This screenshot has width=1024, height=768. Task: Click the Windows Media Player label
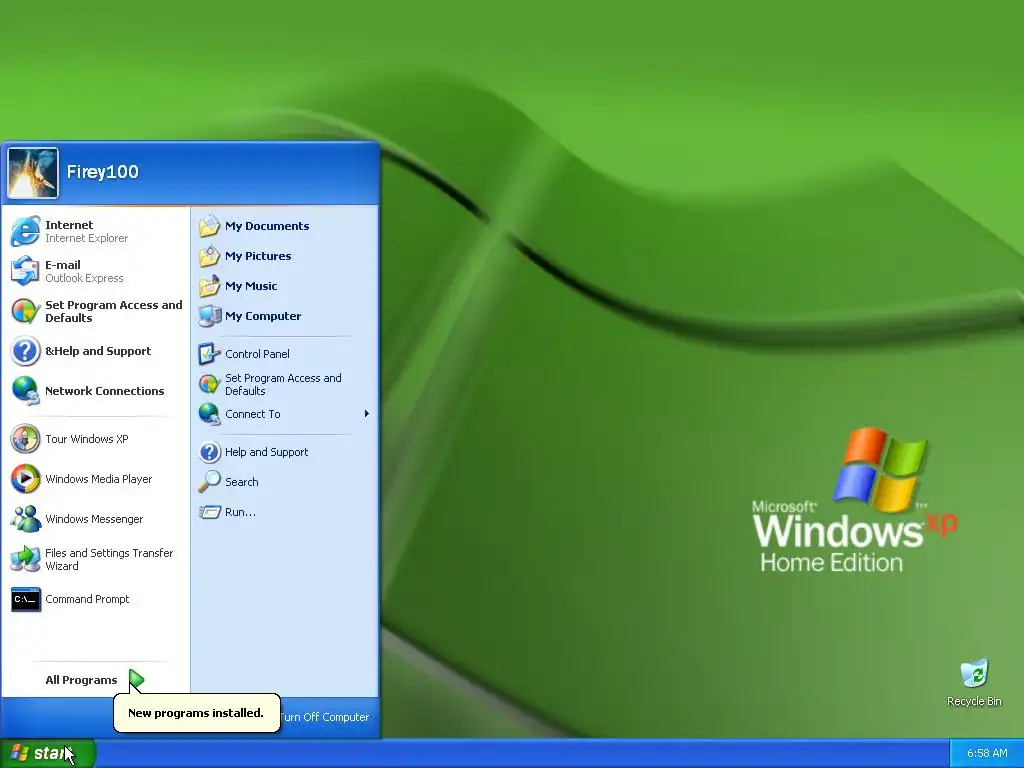[99, 479]
